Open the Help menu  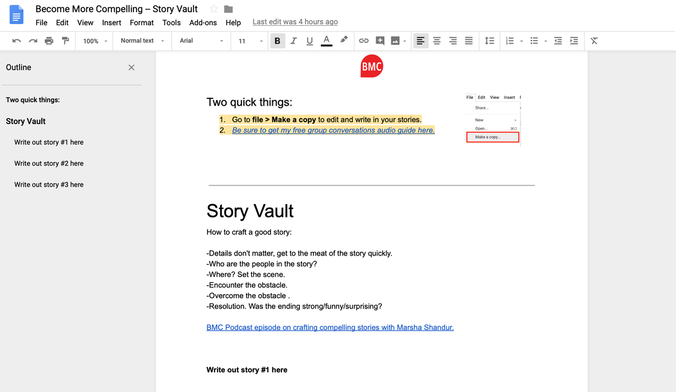tap(233, 22)
